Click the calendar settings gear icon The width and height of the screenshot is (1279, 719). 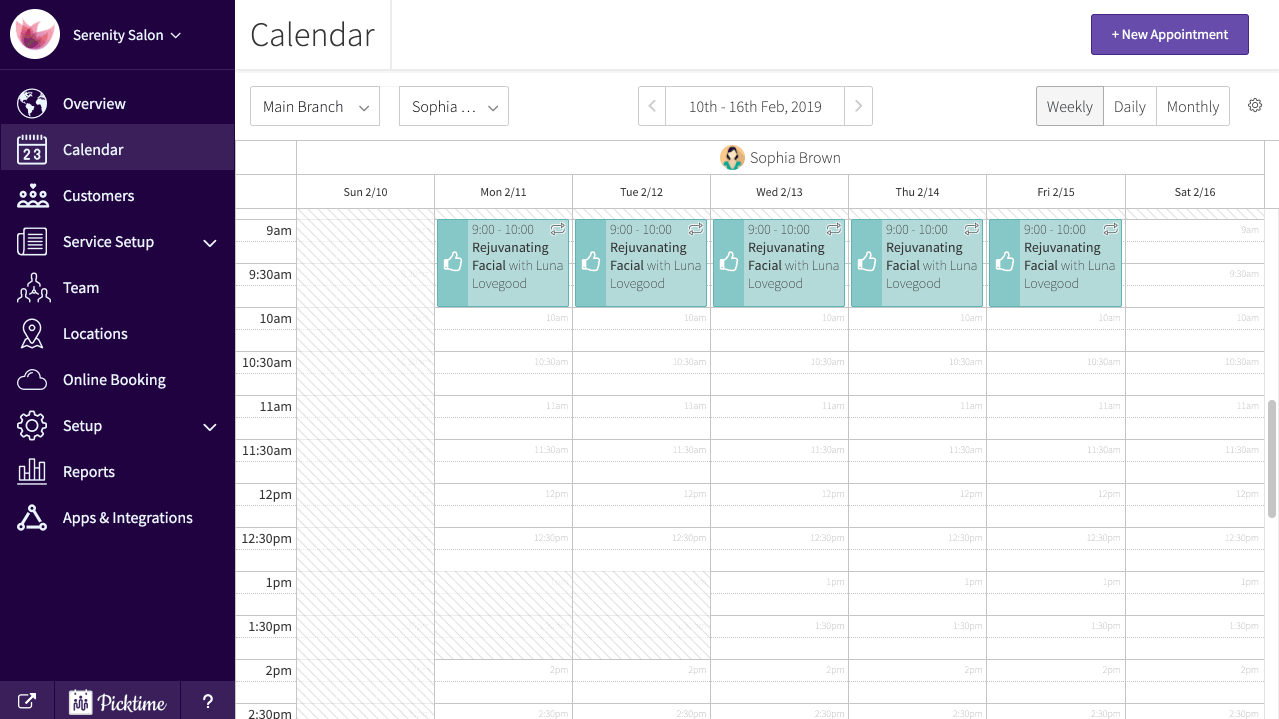(x=1255, y=106)
